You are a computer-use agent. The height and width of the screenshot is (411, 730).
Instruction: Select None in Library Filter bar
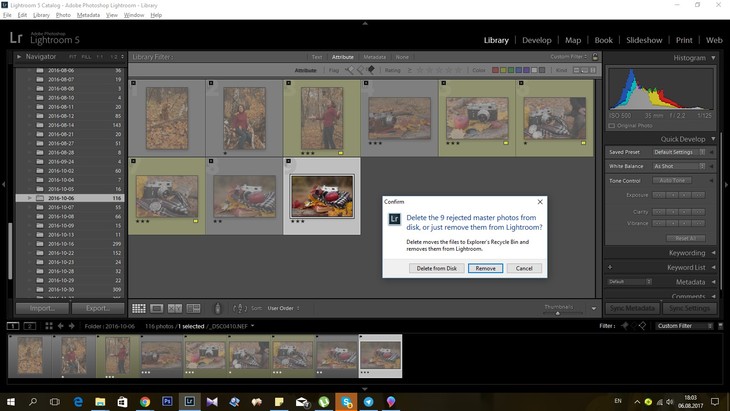point(402,57)
